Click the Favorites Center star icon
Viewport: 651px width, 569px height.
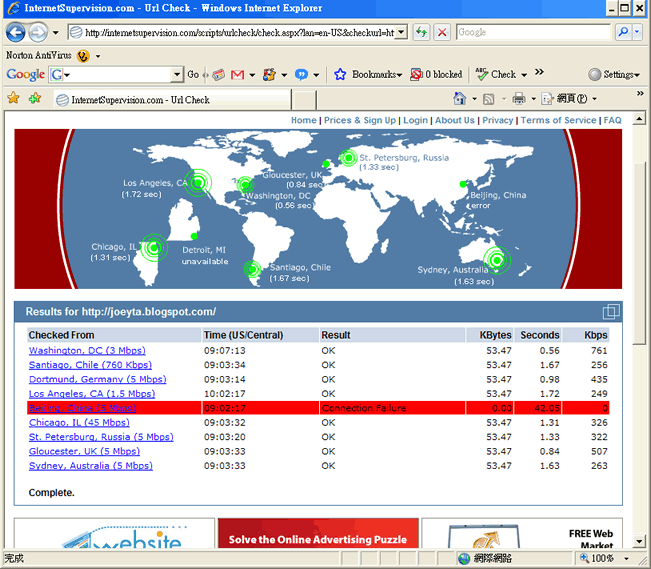tap(13, 98)
